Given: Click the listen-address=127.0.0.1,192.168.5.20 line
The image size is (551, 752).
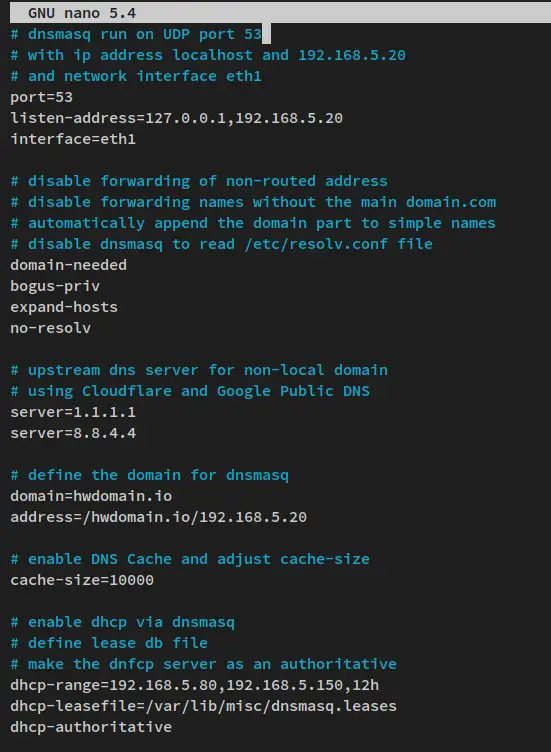Looking at the screenshot, I should pyautogui.click(x=176, y=118).
